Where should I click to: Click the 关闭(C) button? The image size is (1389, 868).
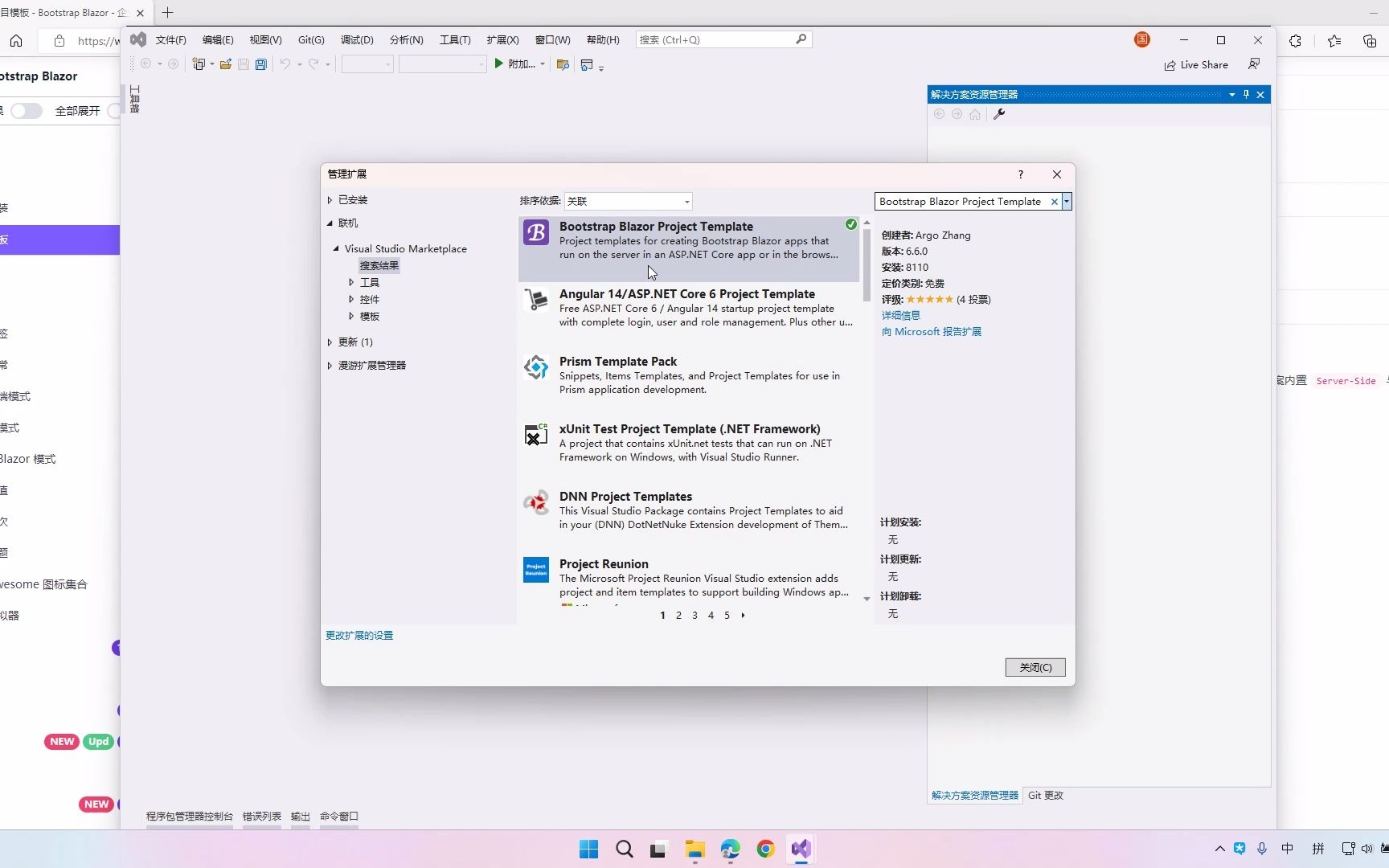[1035, 667]
